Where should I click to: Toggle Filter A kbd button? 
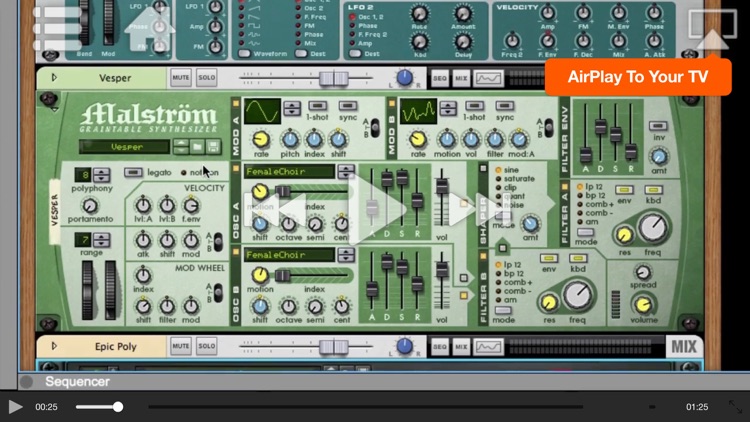(x=653, y=190)
